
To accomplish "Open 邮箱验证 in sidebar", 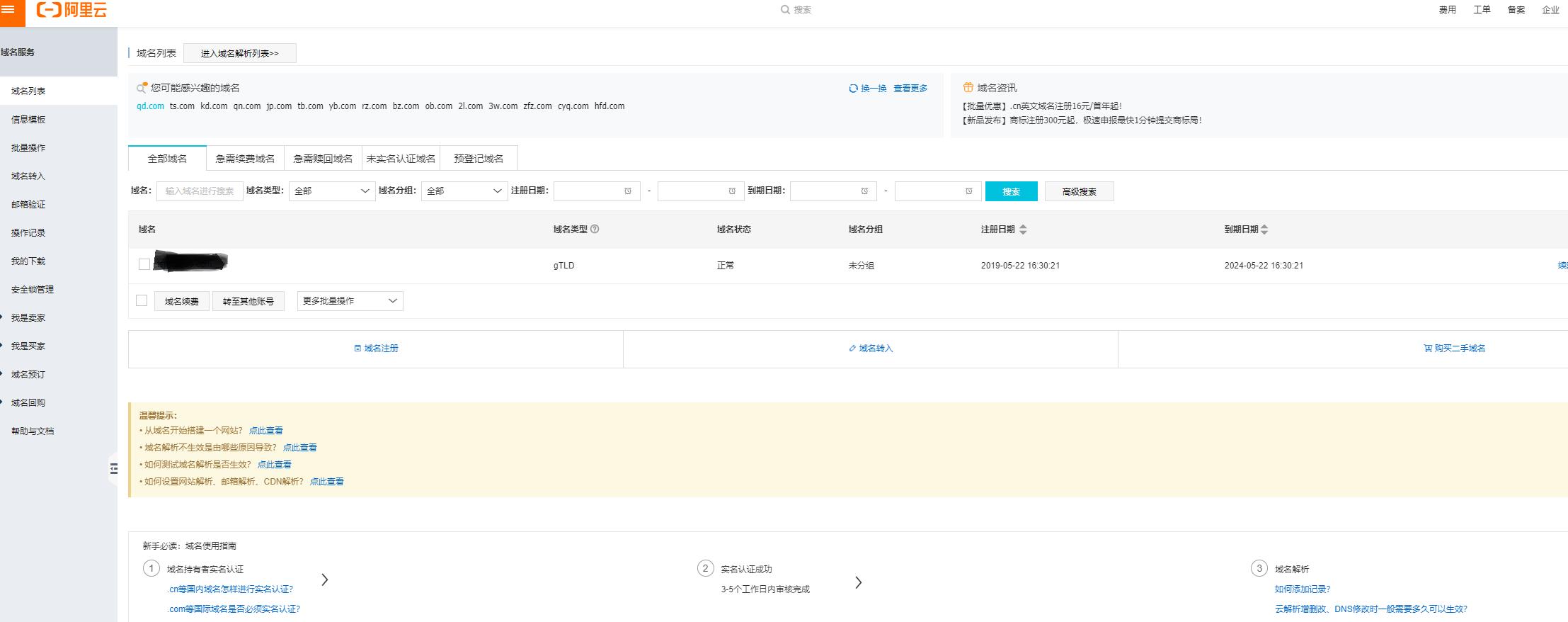I will tap(28, 205).
